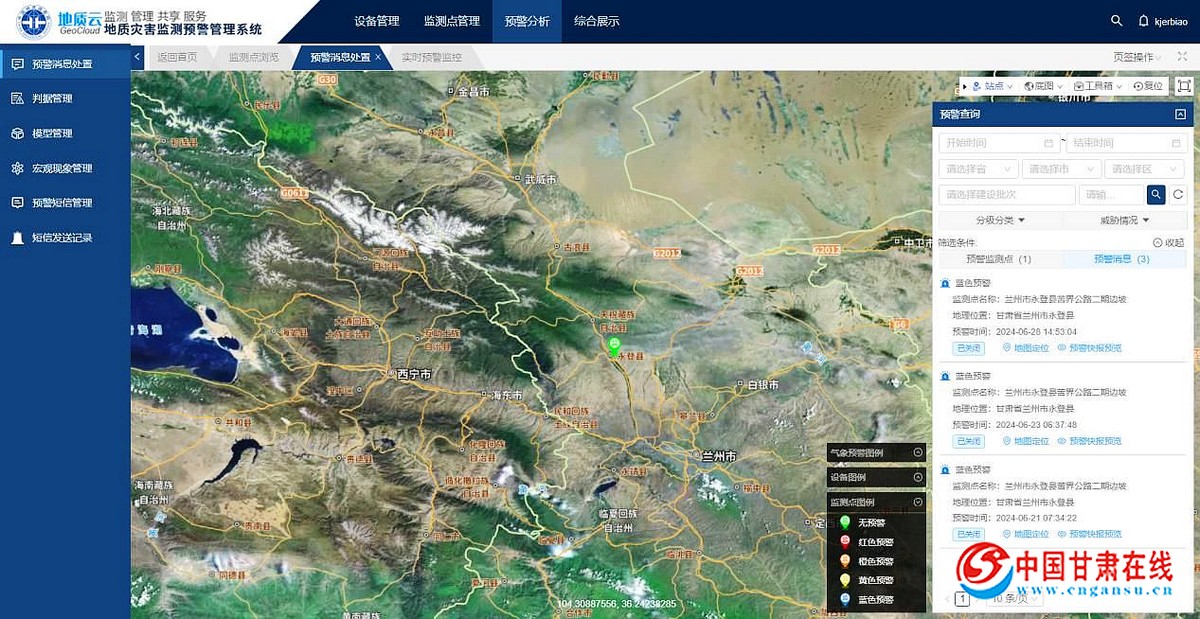
Task: Show the 预警监测点 (1) list tab
Action: tap(999, 259)
